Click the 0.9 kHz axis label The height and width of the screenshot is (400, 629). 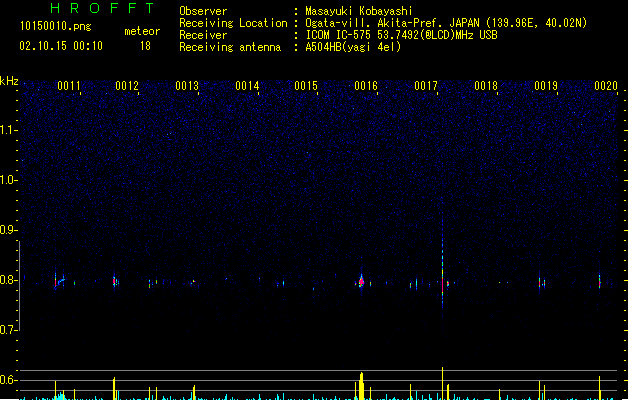[x=8, y=230]
